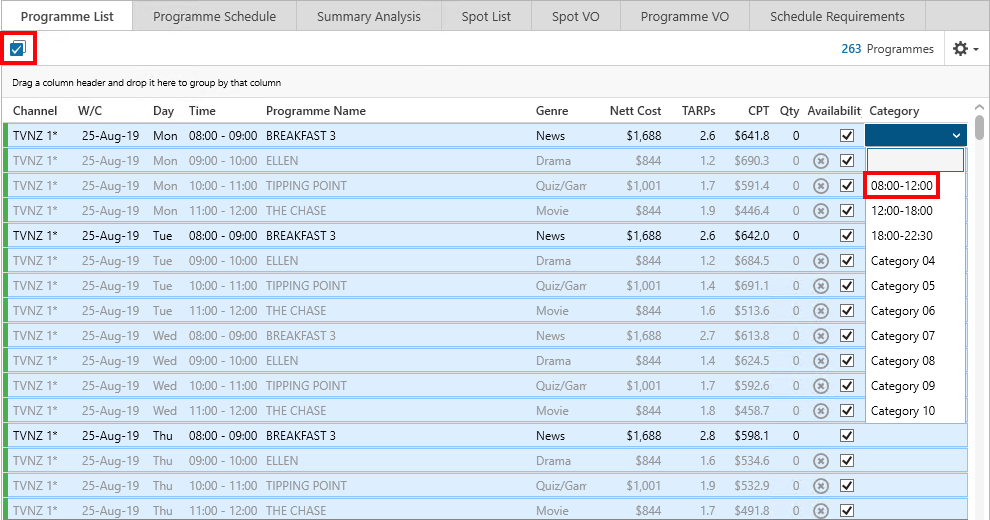Toggle availability checkbox for Wed BREAKFAST 3
Screen dimensions: 990x520
click(x=847, y=336)
